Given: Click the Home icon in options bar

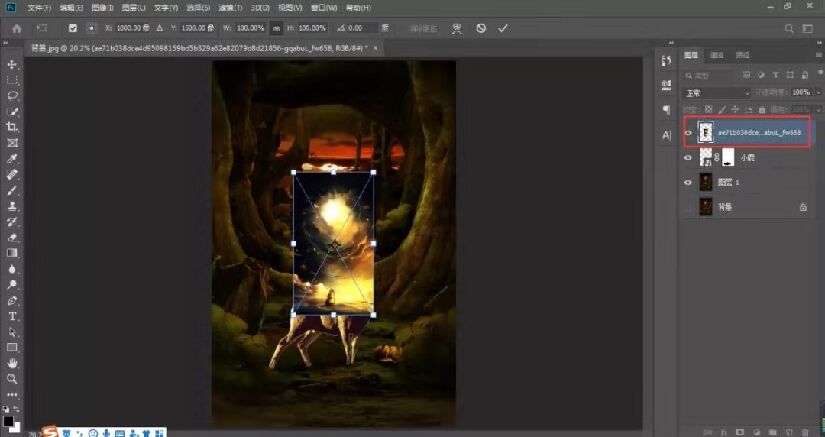Looking at the screenshot, I should (17, 28).
